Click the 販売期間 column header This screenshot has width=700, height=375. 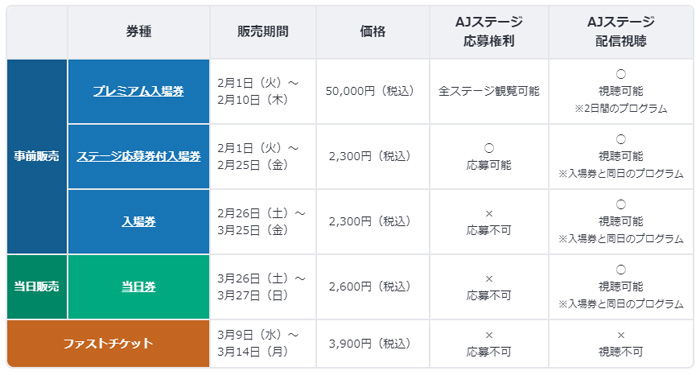(x=263, y=32)
